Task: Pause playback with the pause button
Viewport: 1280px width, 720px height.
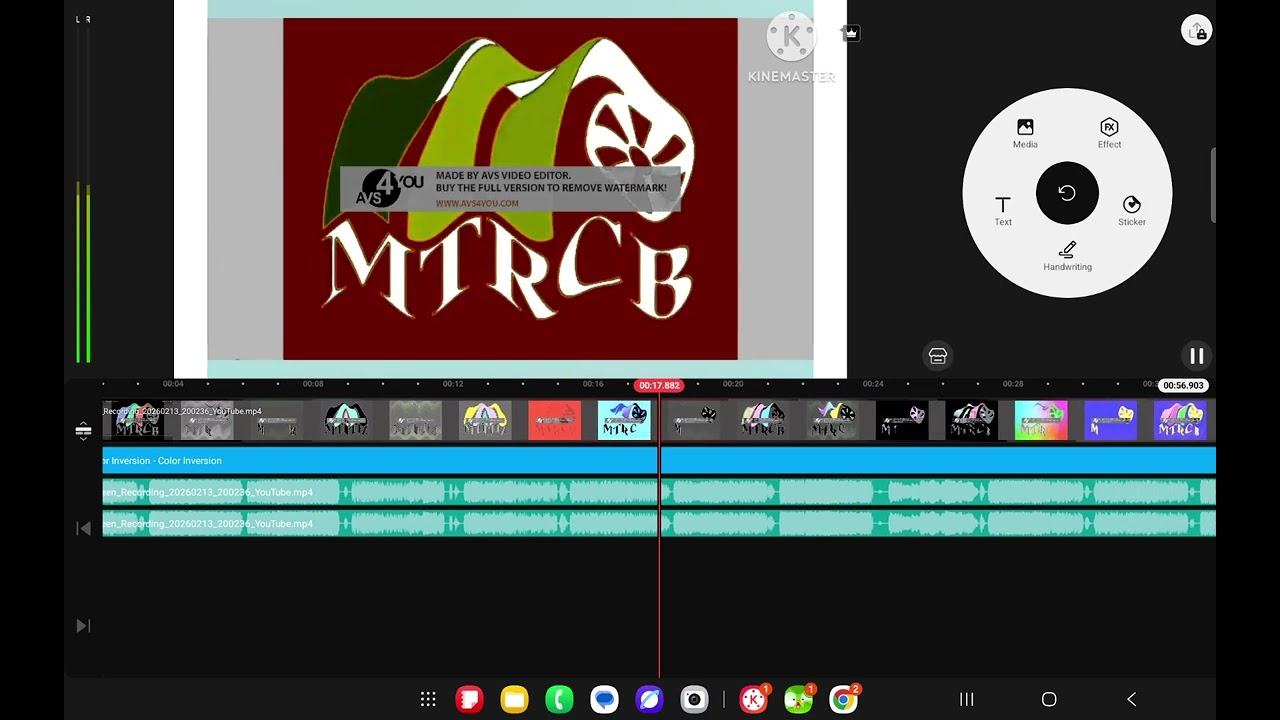Action: (x=1196, y=356)
